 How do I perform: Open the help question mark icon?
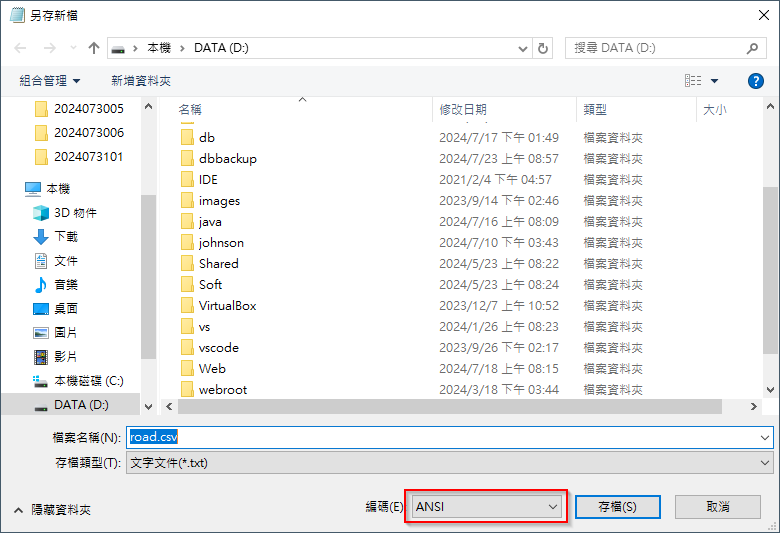pyautogui.click(x=756, y=81)
